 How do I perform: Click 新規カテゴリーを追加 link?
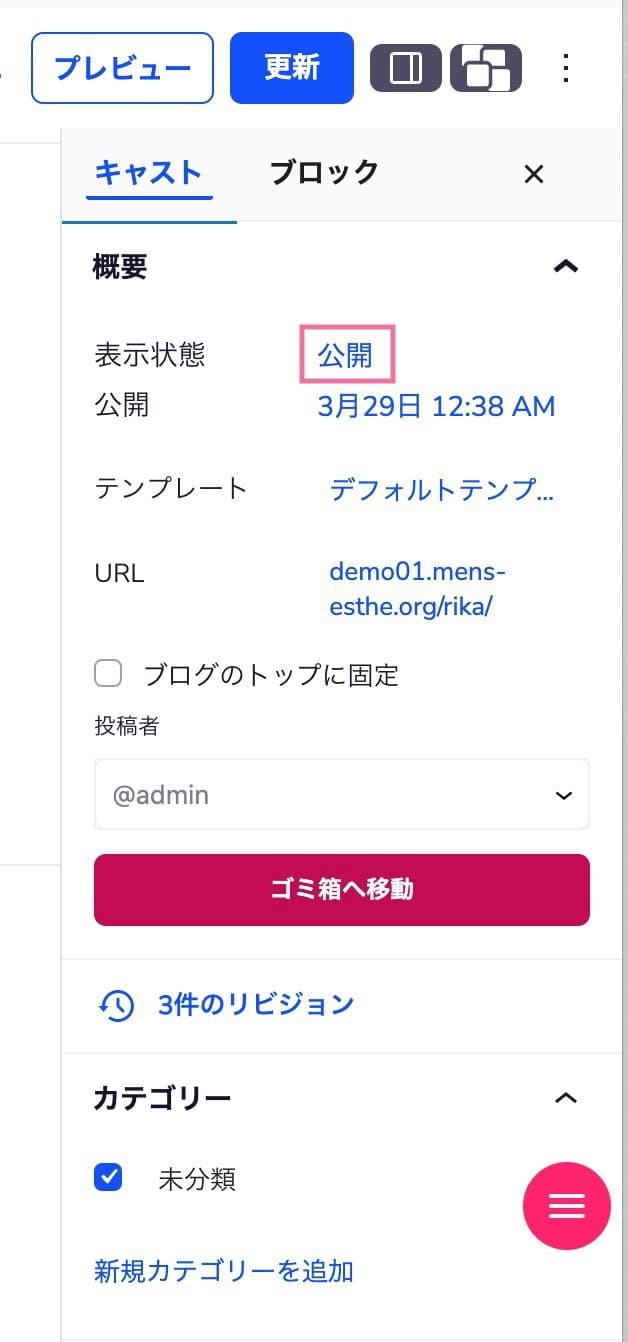pos(223,1271)
